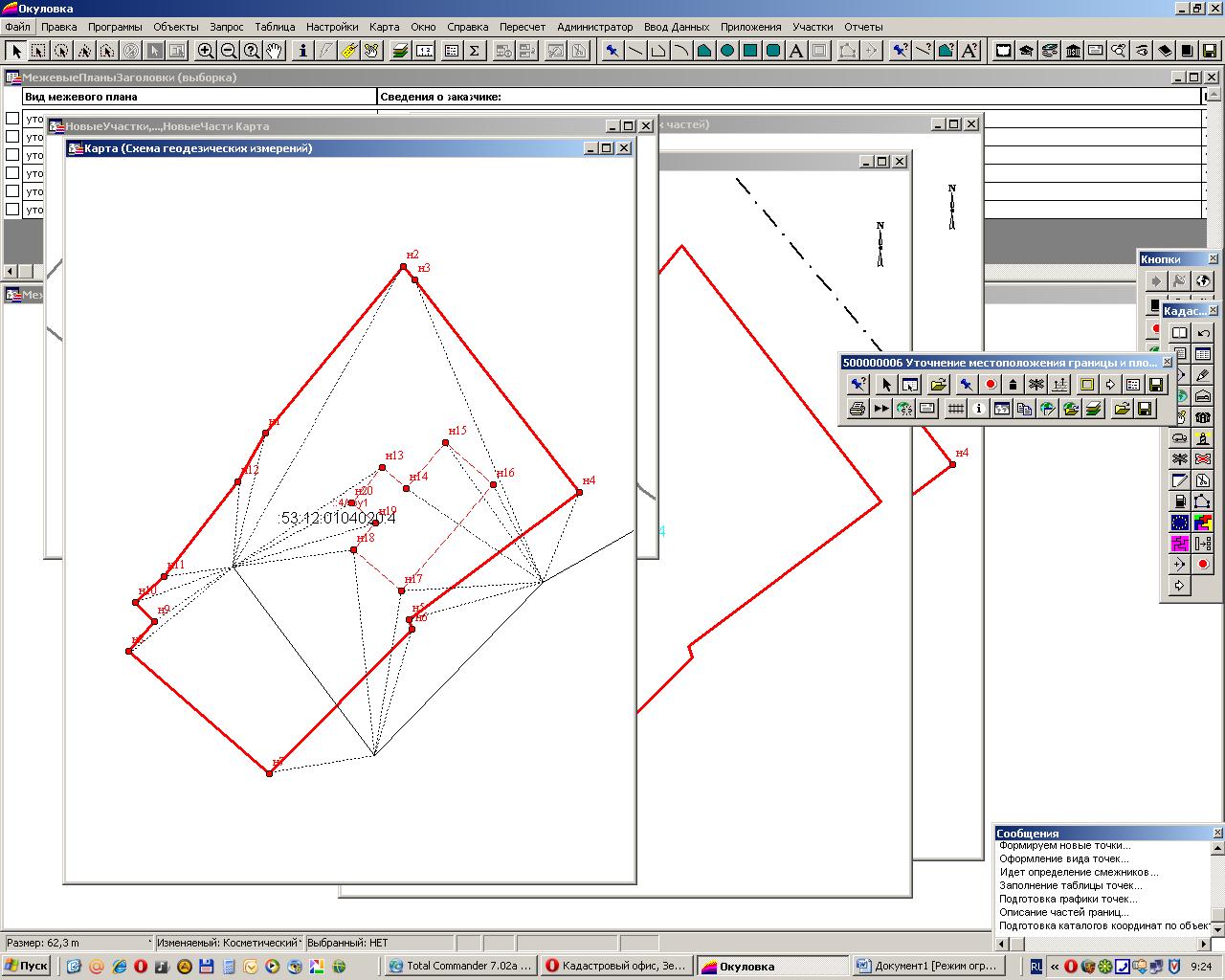Open the Участки menu
The width and height of the screenshot is (1225, 980).
click(x=812, y=27)
